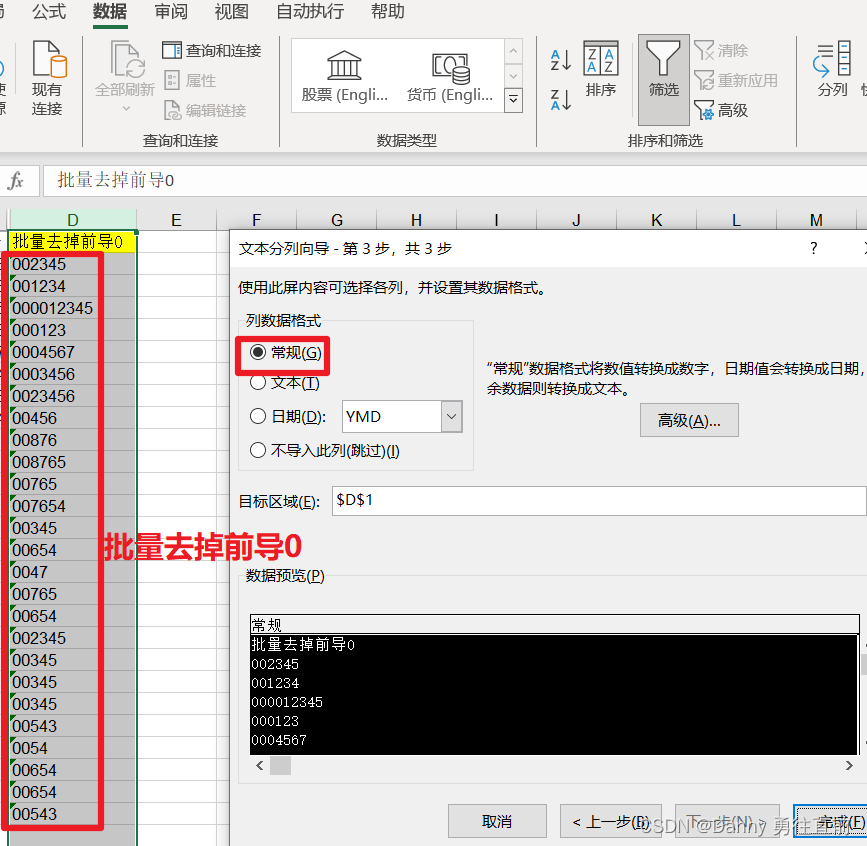This screenshot has height=846, width=867.
Task: Sort descending with the Z-A icon
Action: [561, 100]
